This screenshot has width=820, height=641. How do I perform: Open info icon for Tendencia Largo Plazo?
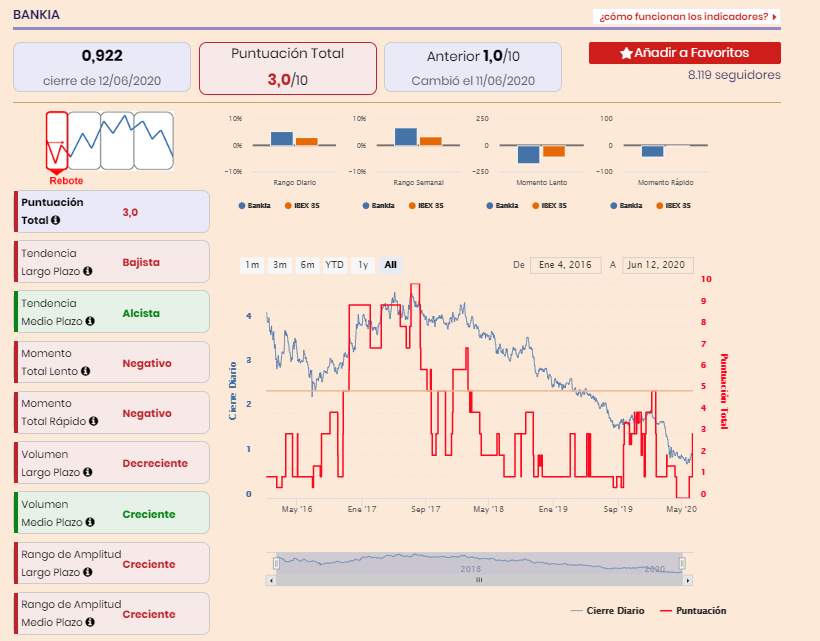pos(88,271)
